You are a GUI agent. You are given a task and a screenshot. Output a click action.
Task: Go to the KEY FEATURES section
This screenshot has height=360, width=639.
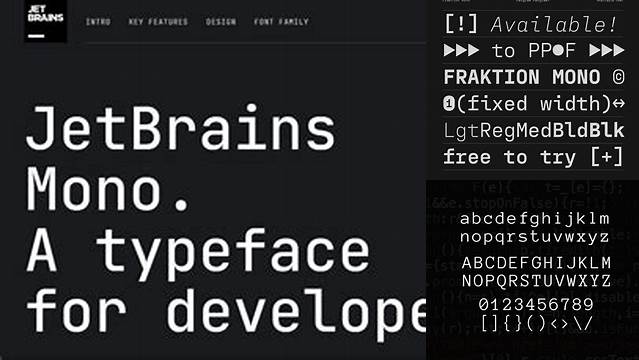click(x=158, y=22)
